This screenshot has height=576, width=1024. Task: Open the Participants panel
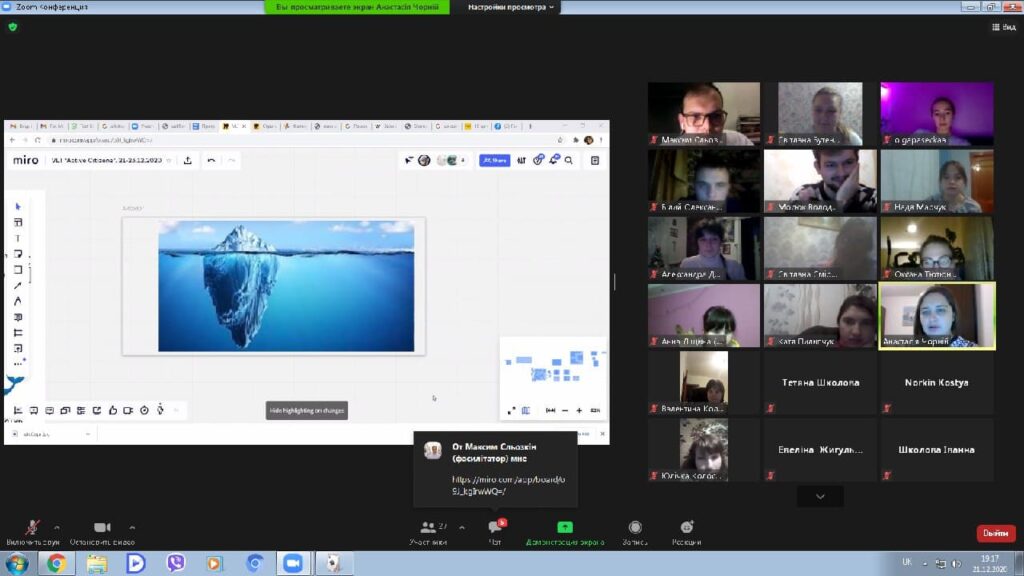pyautogui.click(x=429, y=528)
